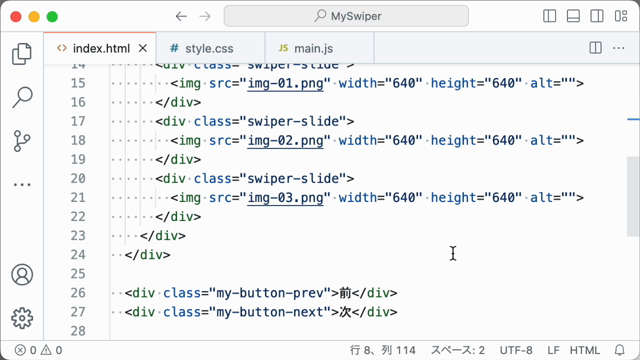Open editor more actions menu
The width and height of the screenshot is (640, 360).
click(619, 48)
